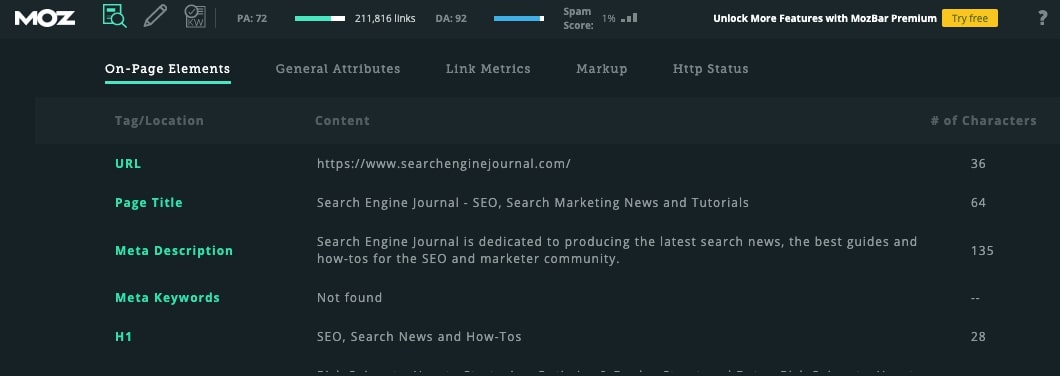Click the 211,816 links count
1060x376 pixels.
pyautogui.click(x=385, y=18)
